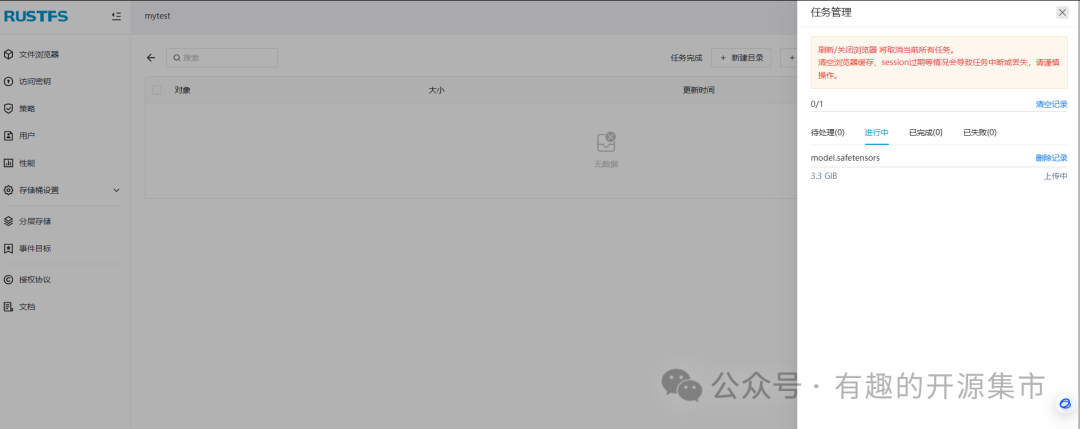Viewport: 1080px width, 429px height.
Task: Click the 3.3 GiB size text
Action: pos(824,176)
